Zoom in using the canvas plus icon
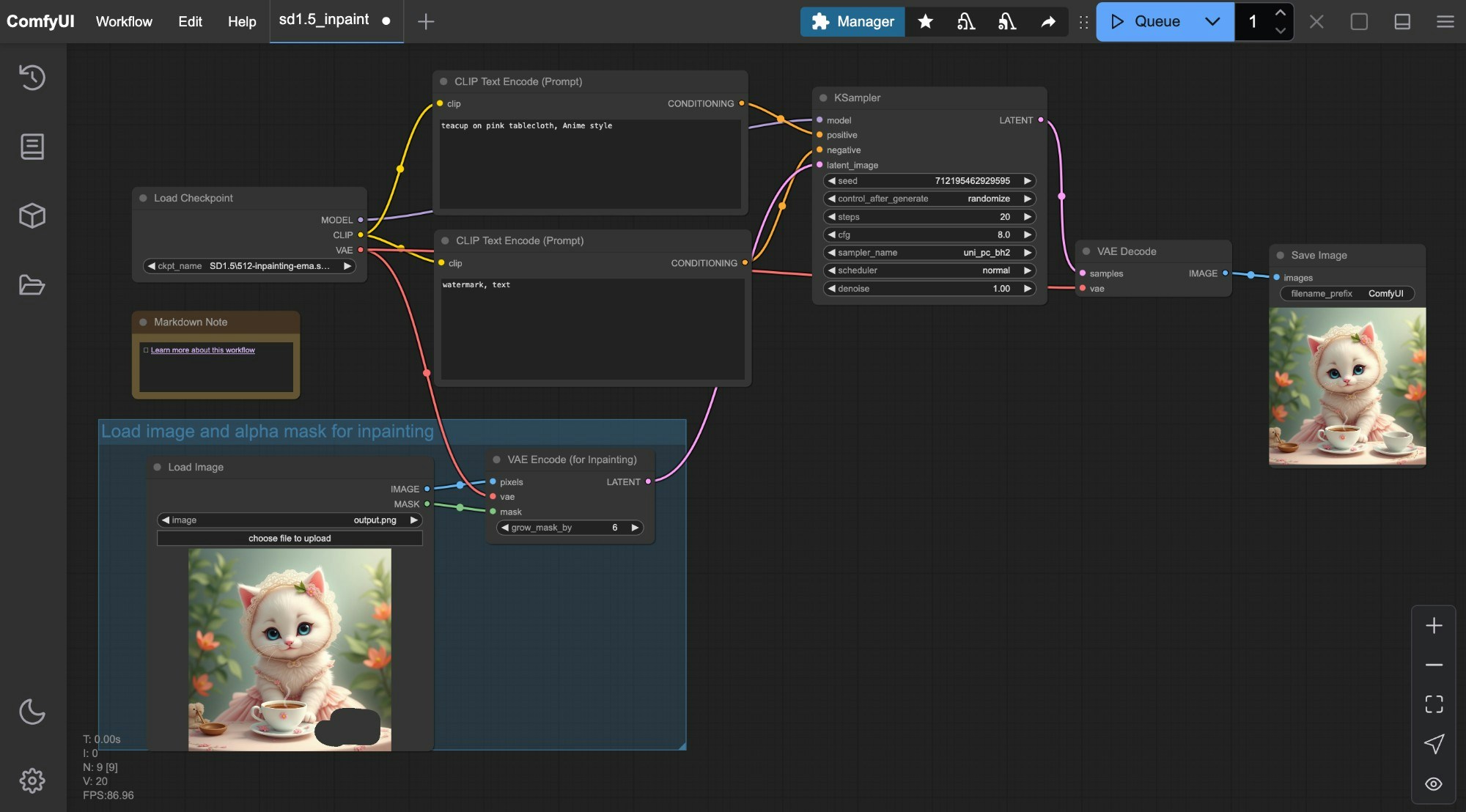This screenshot has width=1466, height=812. tap(1434, 625)
